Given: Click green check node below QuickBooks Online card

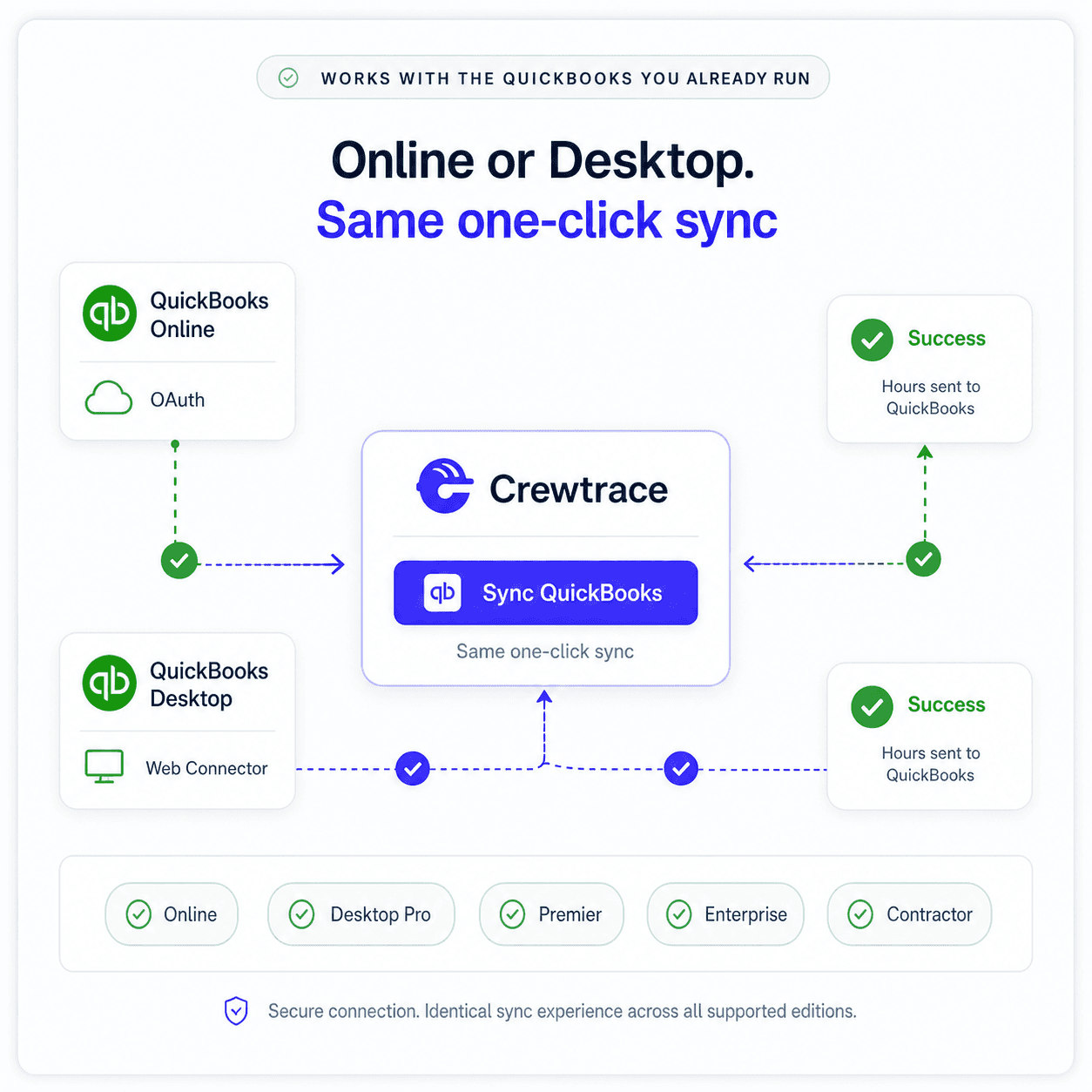Looking at the screenshot, I should click(x=179, y=561).
